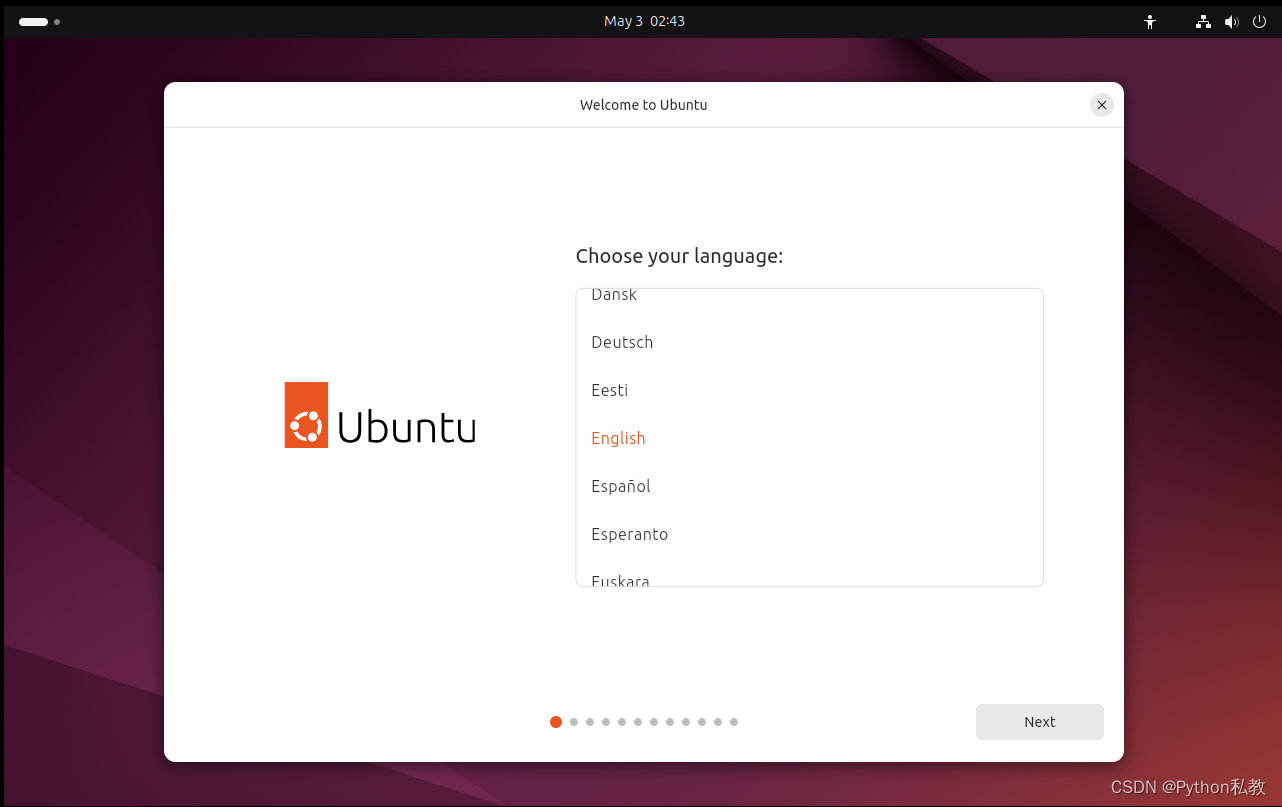
Task: Select Eesti from the language list
Action: point(810,390)
